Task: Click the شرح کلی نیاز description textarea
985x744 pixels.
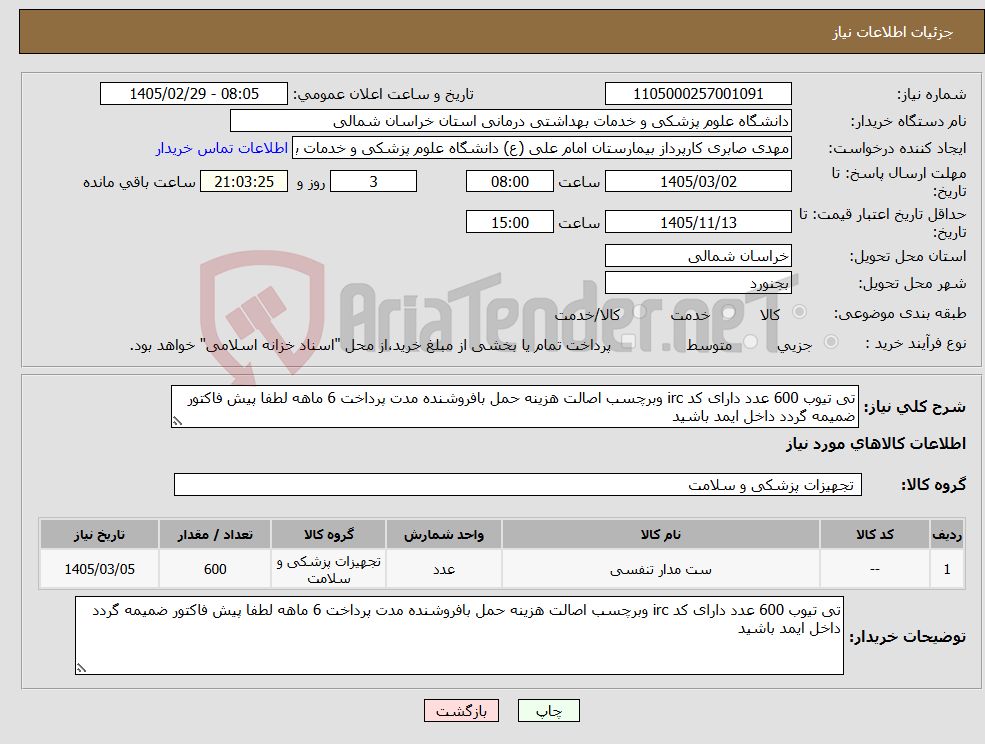Action: (514, 407)
